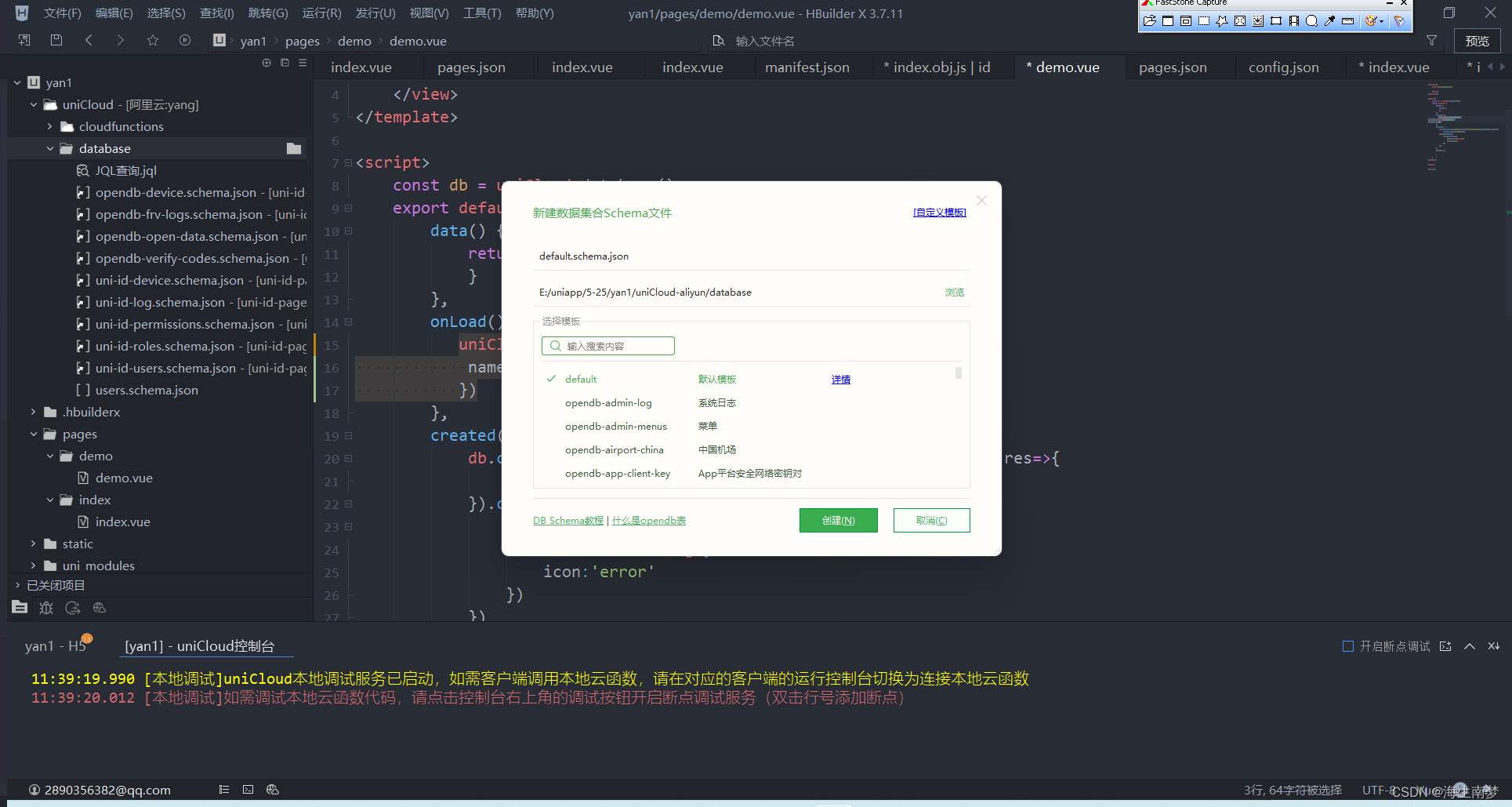This screenshot has width=1512, height=807.
Task: Click the uniCloud web console globe icon
Action: tap(99, 608)
